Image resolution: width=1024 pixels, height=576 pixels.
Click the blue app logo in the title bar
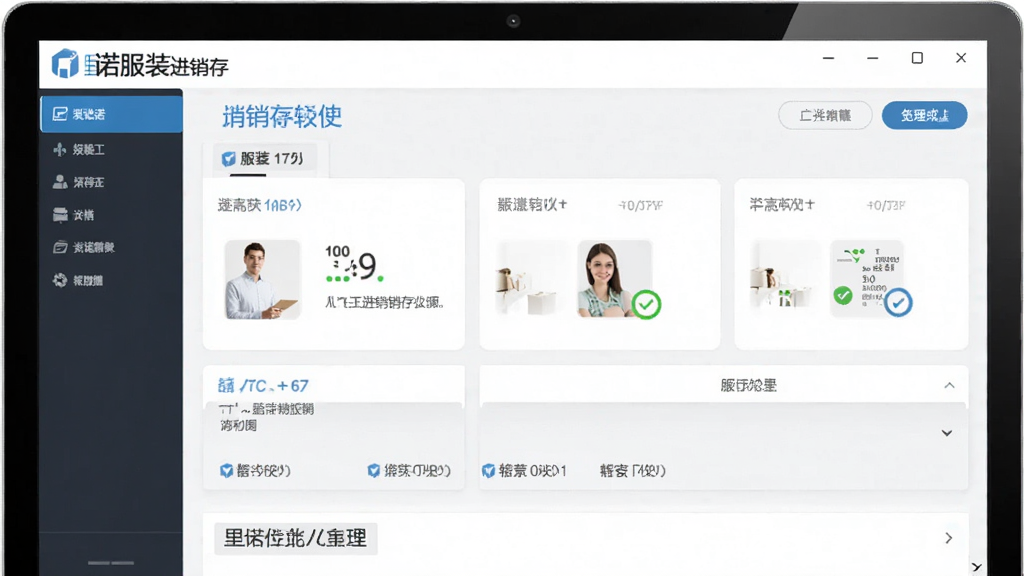[x=65, y=64]
